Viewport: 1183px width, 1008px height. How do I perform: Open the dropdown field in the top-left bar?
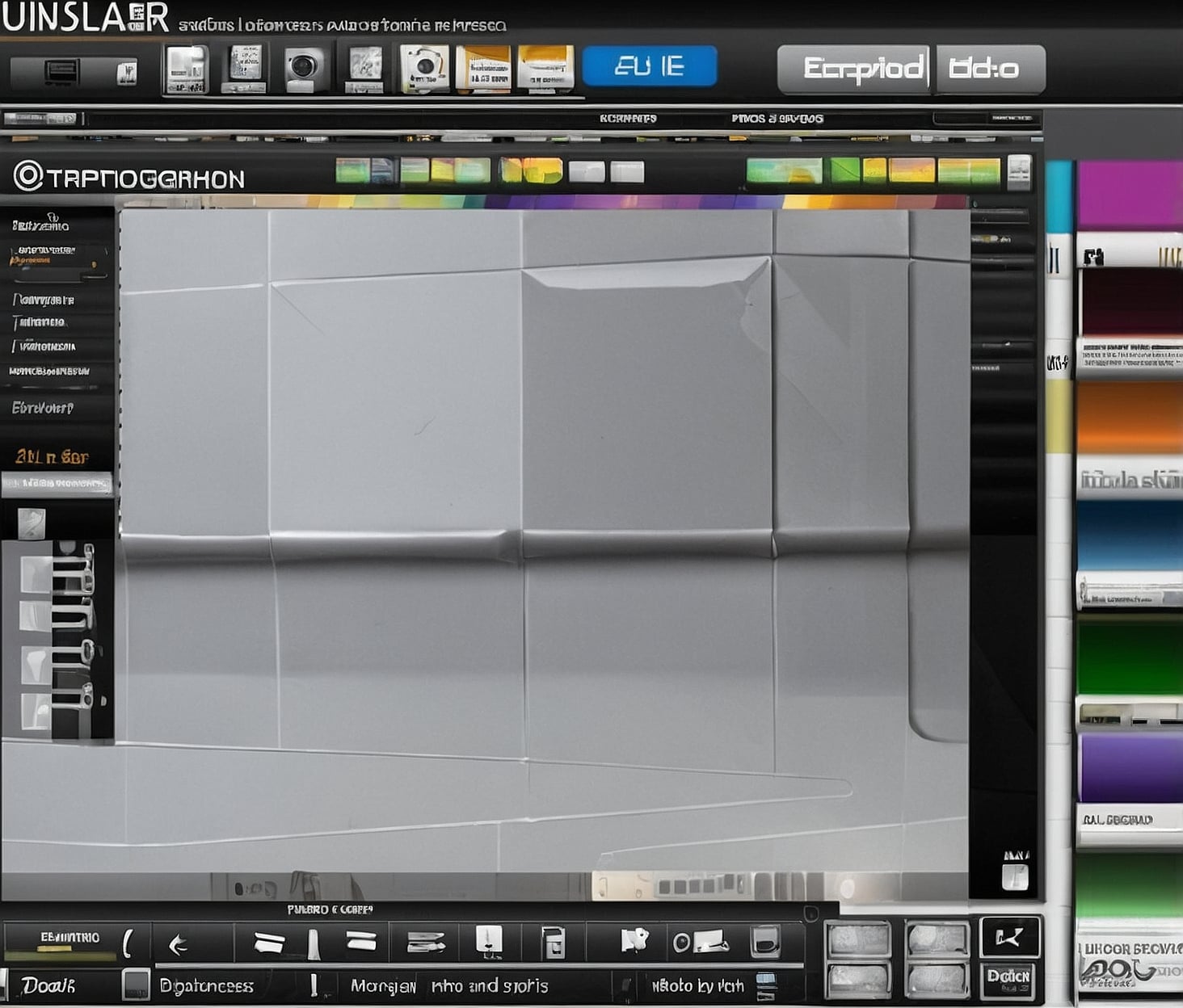[x=42, y=119]
